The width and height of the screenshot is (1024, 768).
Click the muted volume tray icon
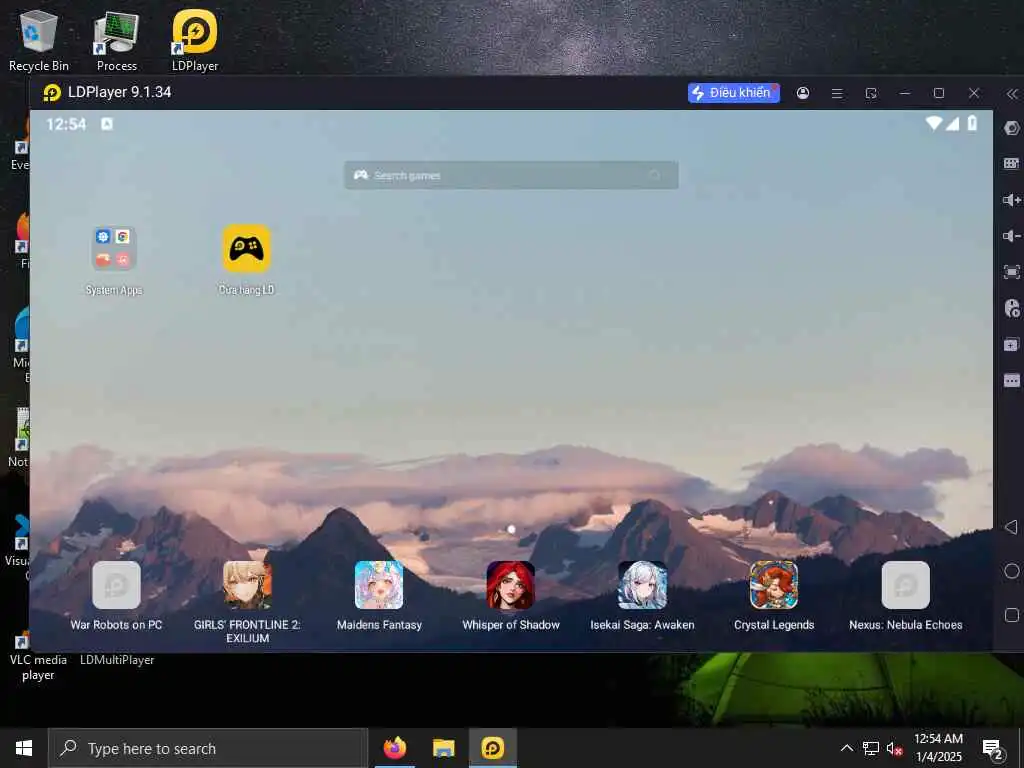coord(895,748)
